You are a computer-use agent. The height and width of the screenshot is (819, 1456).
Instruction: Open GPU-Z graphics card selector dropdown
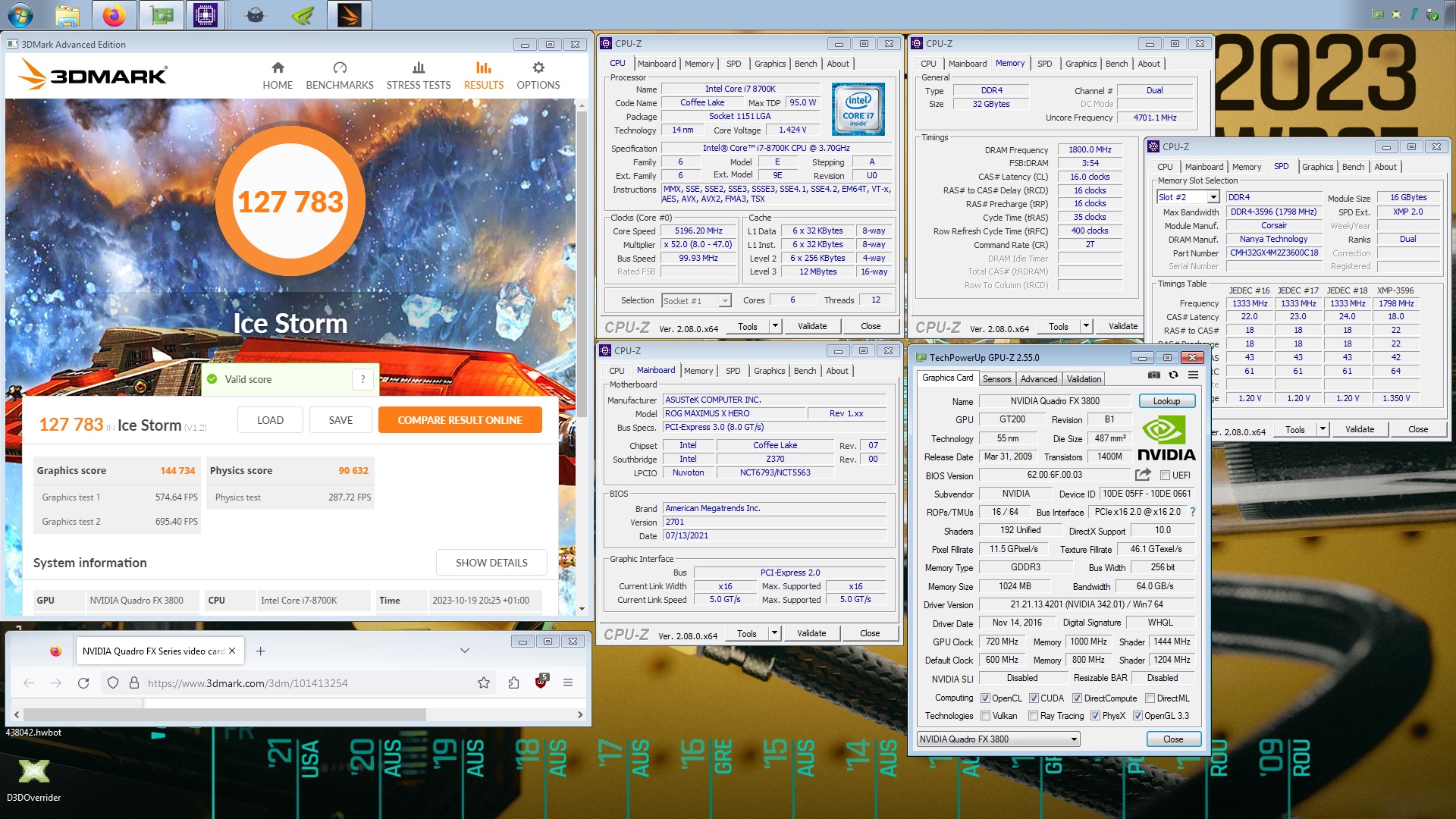(x=998, y=739)
